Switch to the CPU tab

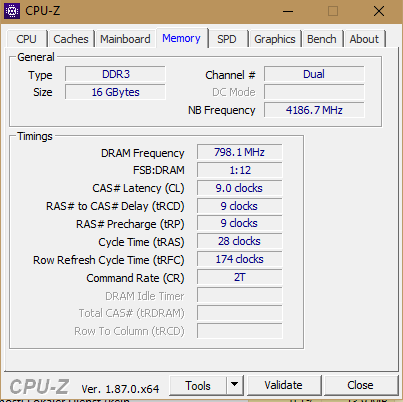[x=26, y=39]
